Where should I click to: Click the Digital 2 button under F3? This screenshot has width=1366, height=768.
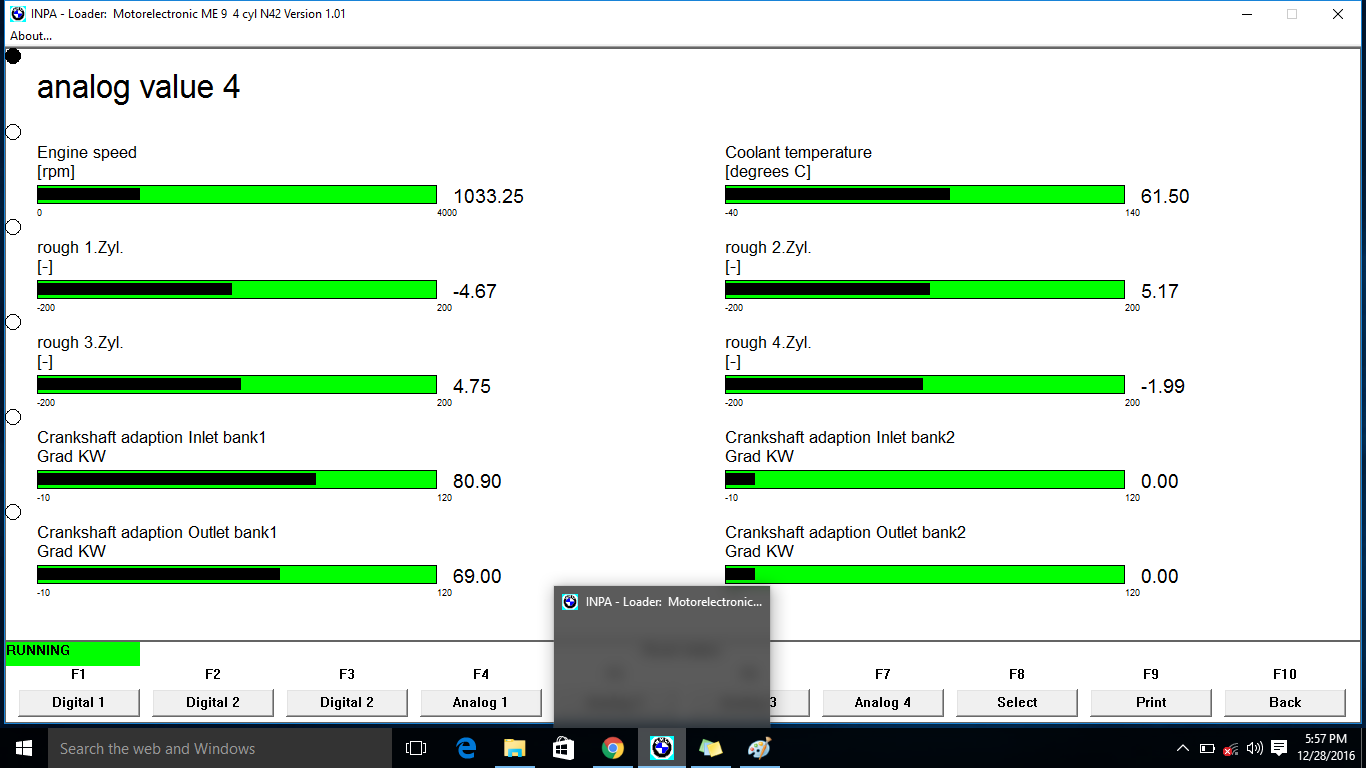point(347,703)
